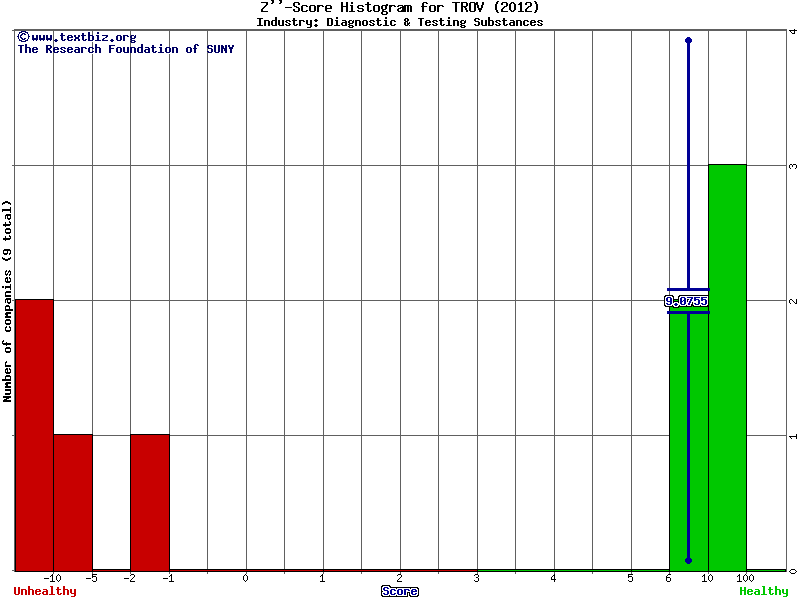Click the '2' x-axis tick label
800x600 pixels.
tap(399, 578)
